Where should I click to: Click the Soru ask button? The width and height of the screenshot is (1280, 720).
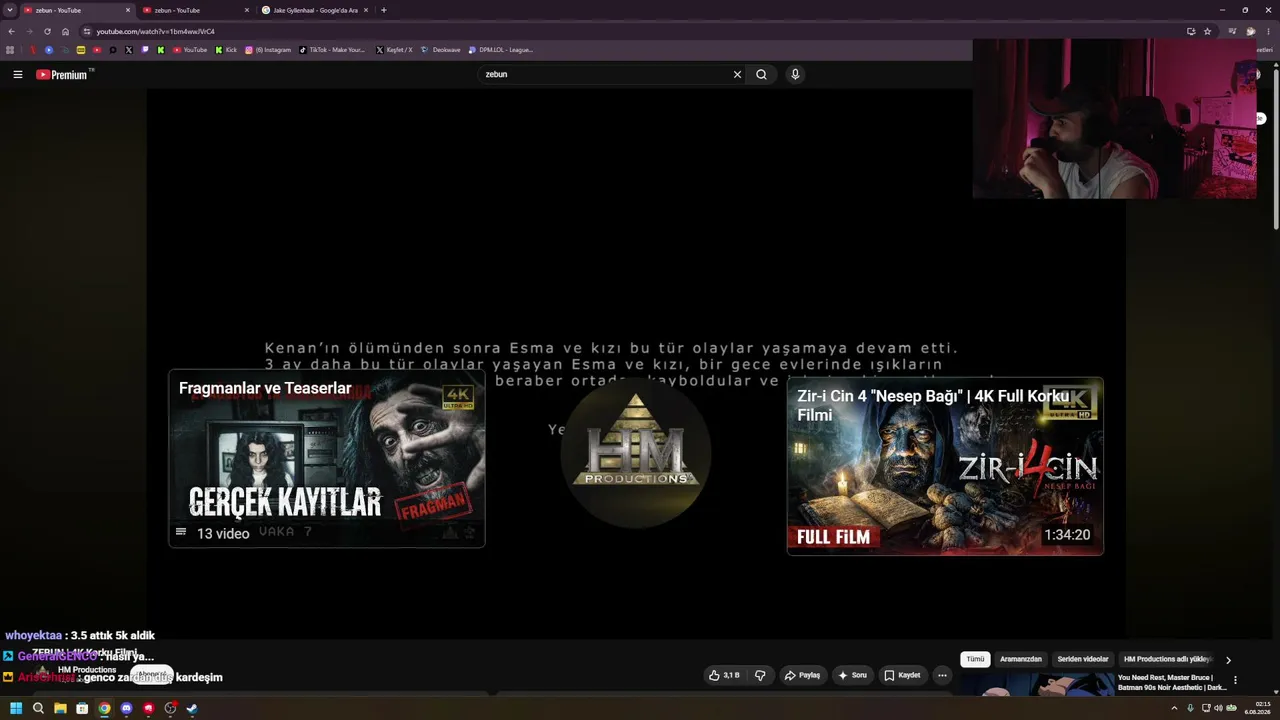pyautogui.click(x=853, y=675)
